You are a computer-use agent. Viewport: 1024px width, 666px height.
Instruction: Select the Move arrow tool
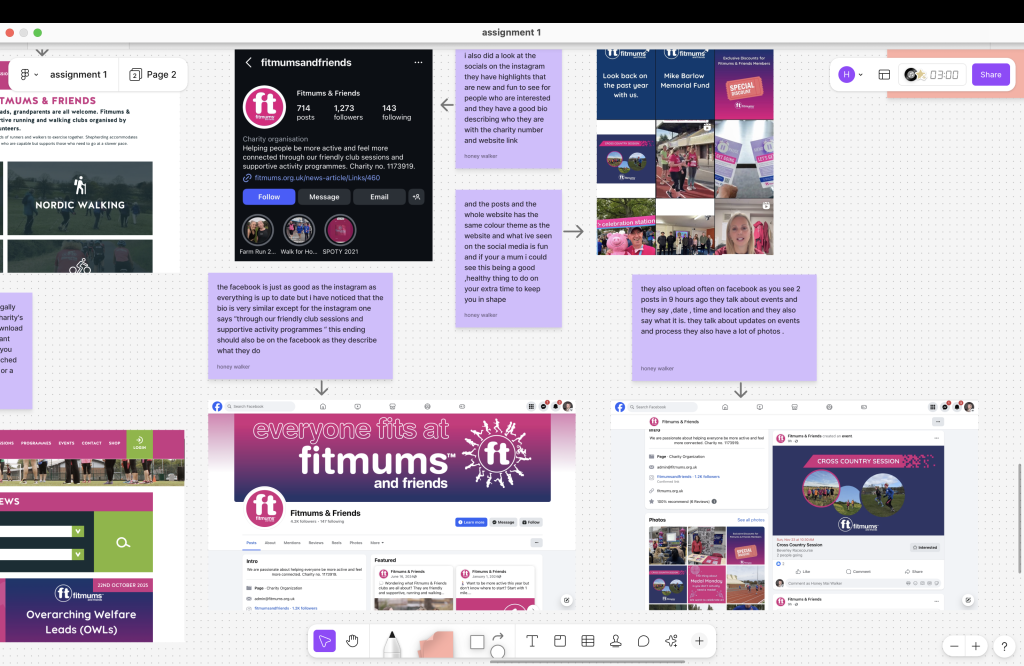[x=324, y=641]
